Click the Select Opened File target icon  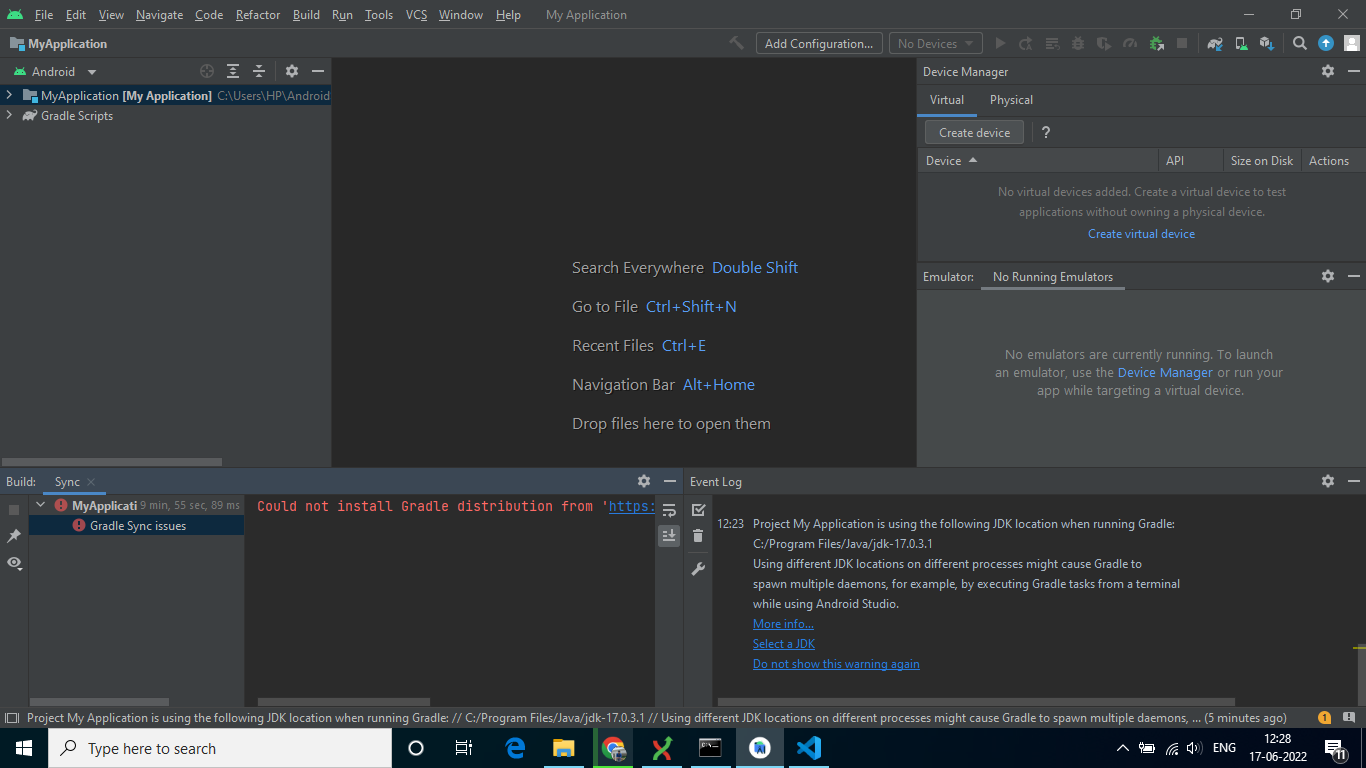click(207, 72)
